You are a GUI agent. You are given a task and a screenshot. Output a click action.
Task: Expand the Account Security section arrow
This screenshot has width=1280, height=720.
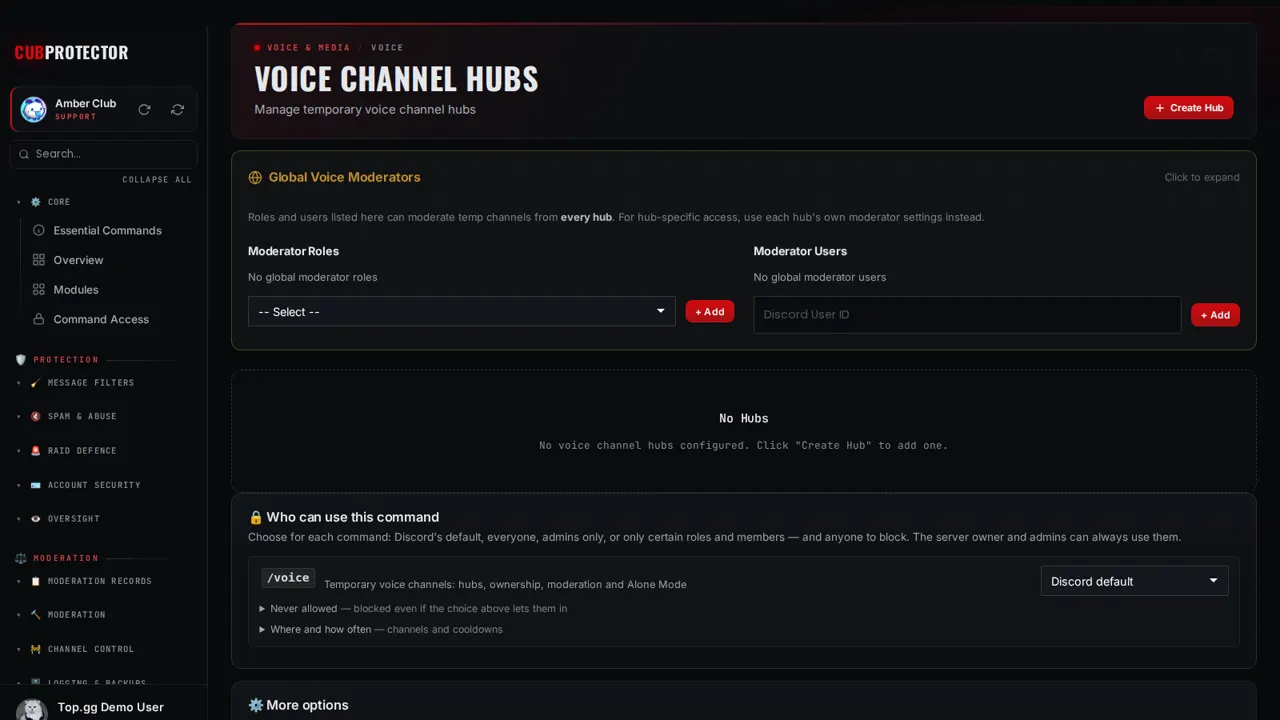point(19,485)
